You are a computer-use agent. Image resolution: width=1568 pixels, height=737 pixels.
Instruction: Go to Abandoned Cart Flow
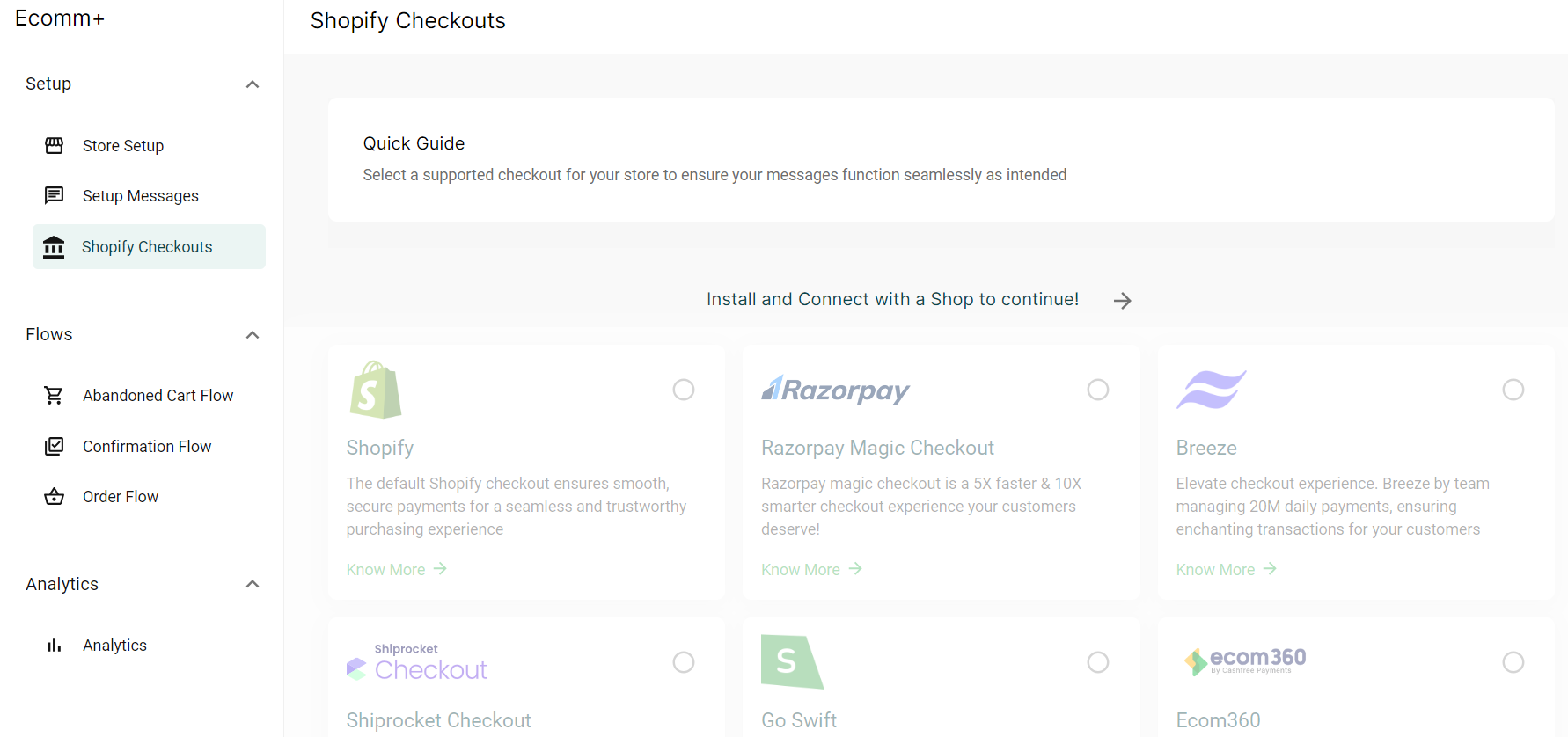(x=149, y=396)
